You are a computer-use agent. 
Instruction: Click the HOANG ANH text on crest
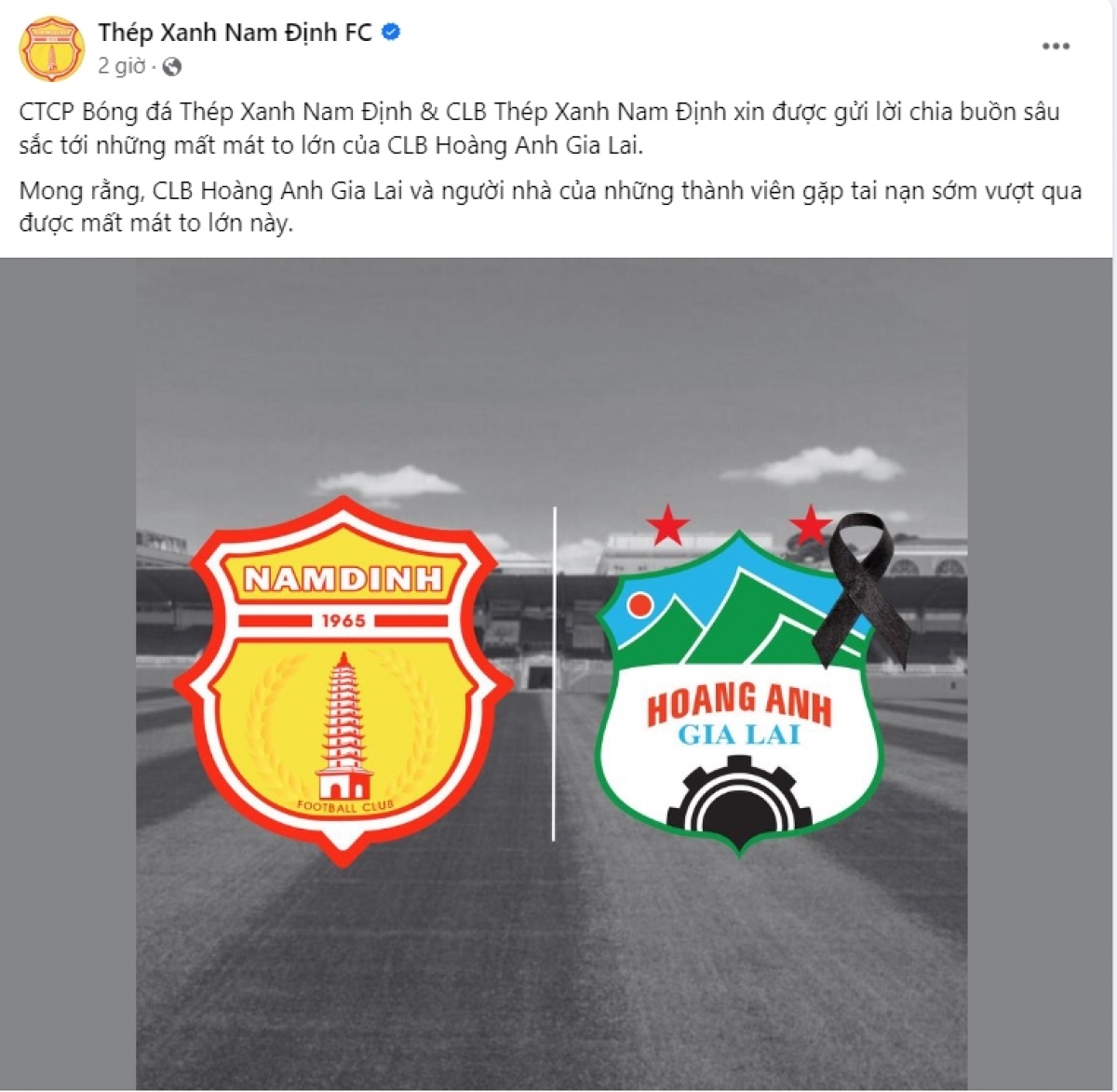click(x=739, y=705)
